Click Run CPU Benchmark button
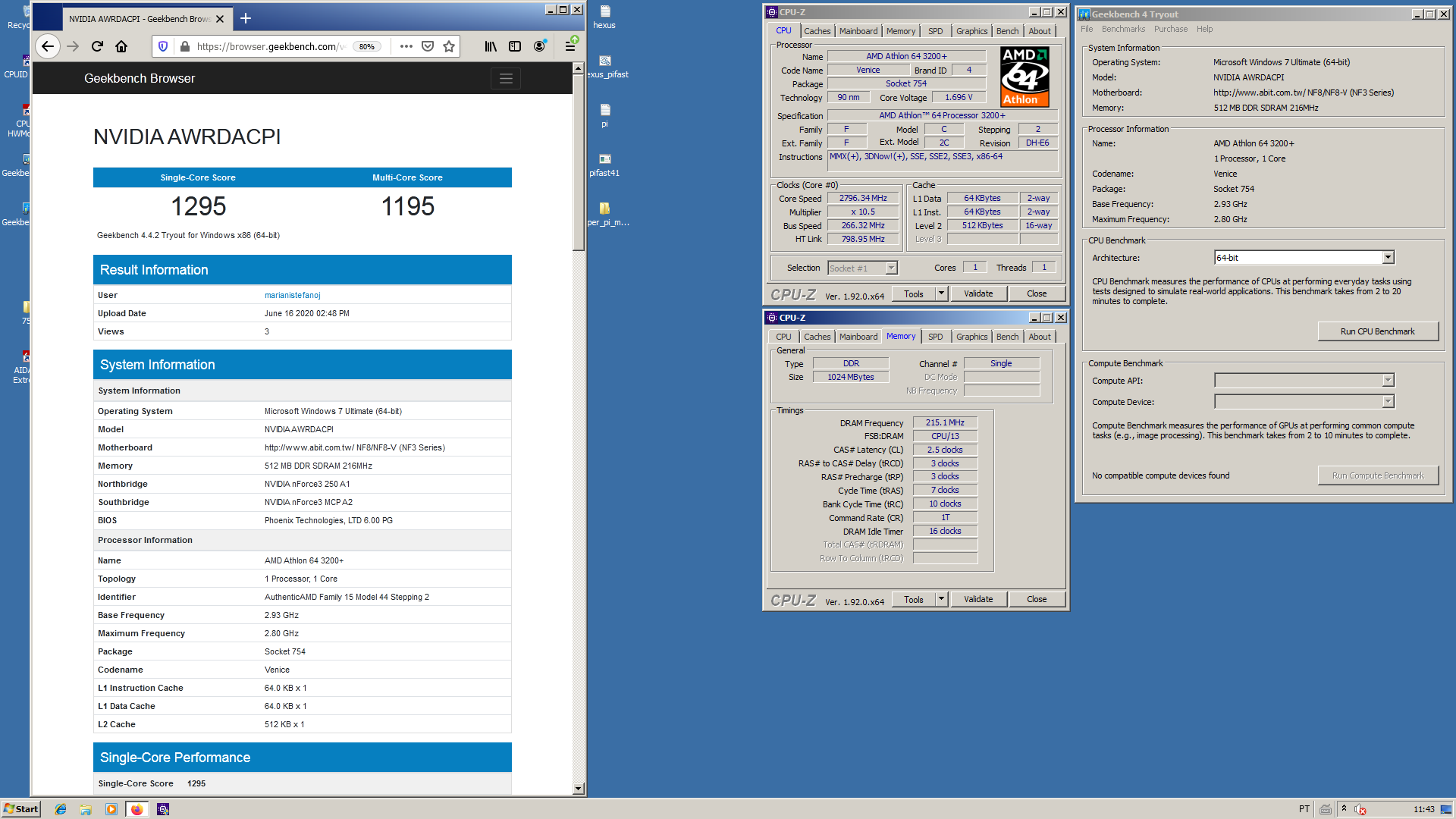This screenshot has width=1456, height=819. [1377, 331]
